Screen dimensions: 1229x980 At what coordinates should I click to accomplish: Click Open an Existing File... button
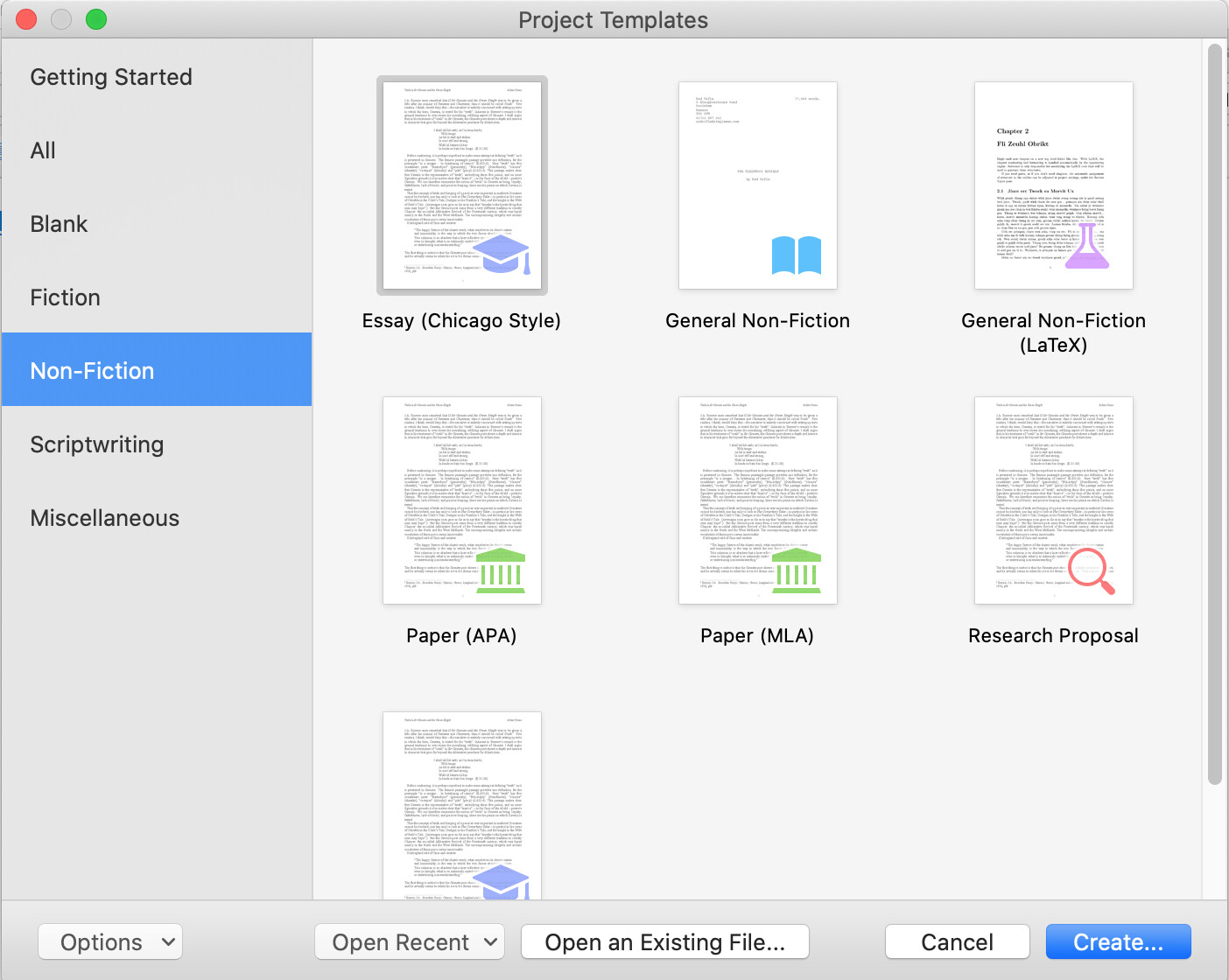[664, 942]
